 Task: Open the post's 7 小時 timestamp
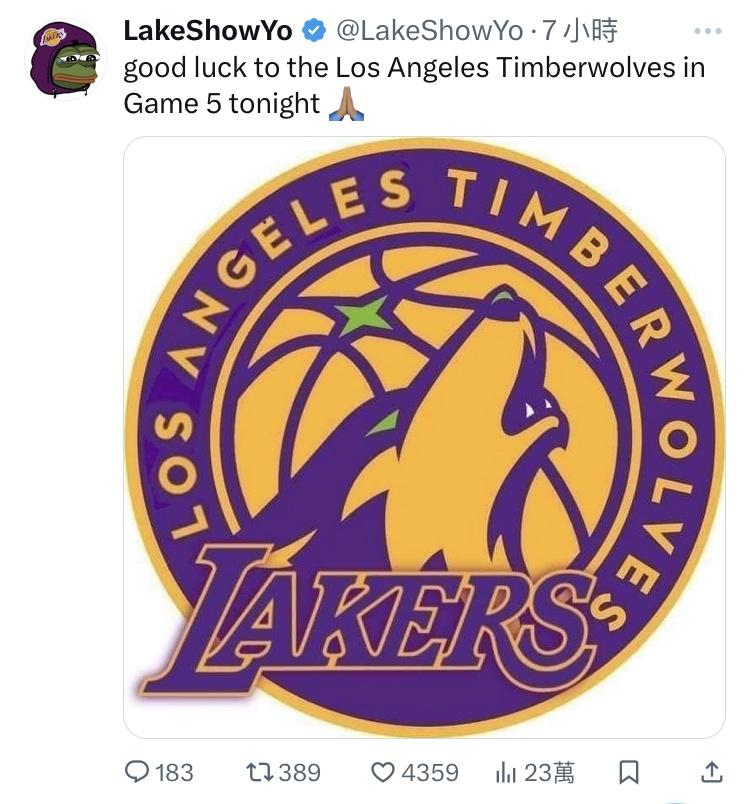click(x=579, y=31)
